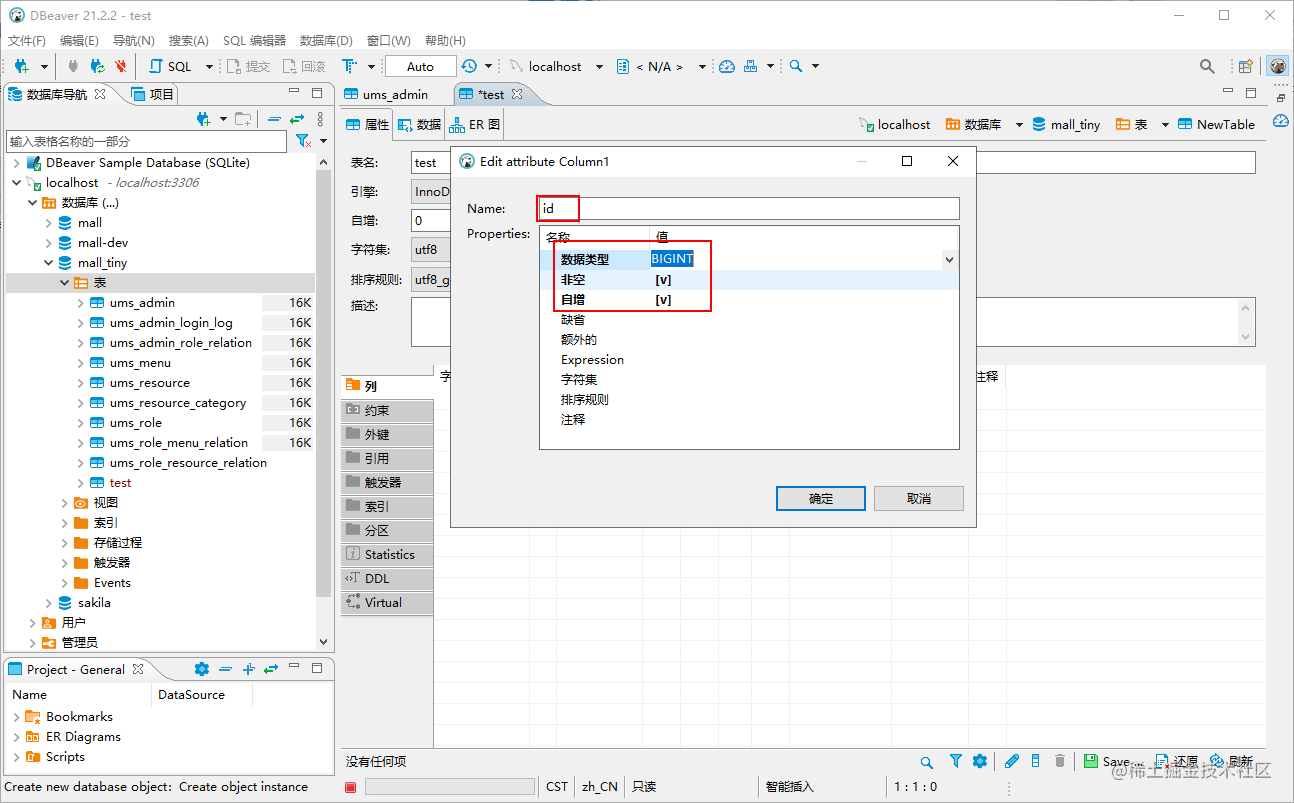Click the collapse all icon in navigator panel

click(x=274, y=119)
